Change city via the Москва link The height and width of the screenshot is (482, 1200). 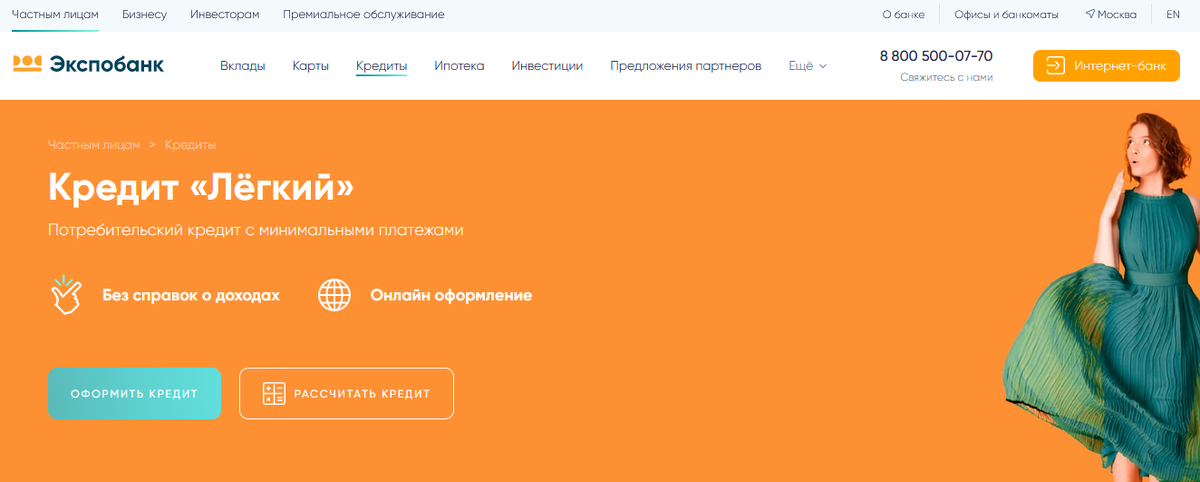(x=1117, y=15)
